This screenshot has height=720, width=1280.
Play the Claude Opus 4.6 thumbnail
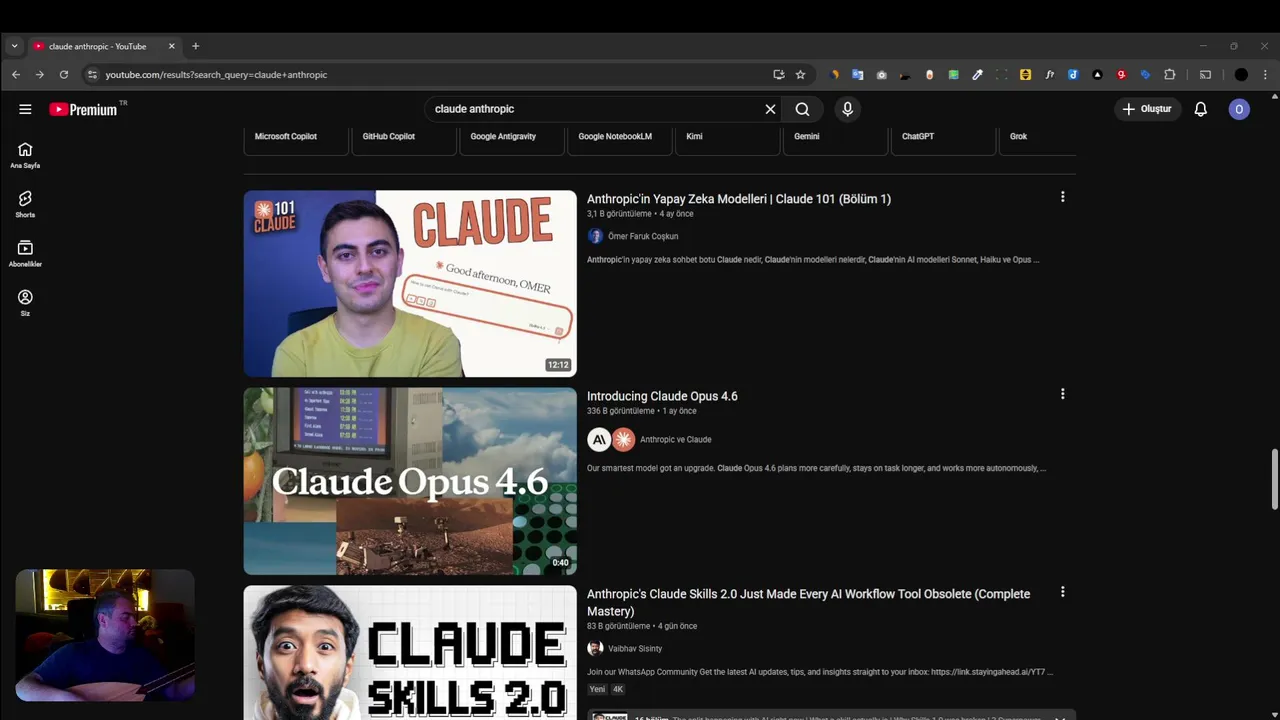(410, 481)
